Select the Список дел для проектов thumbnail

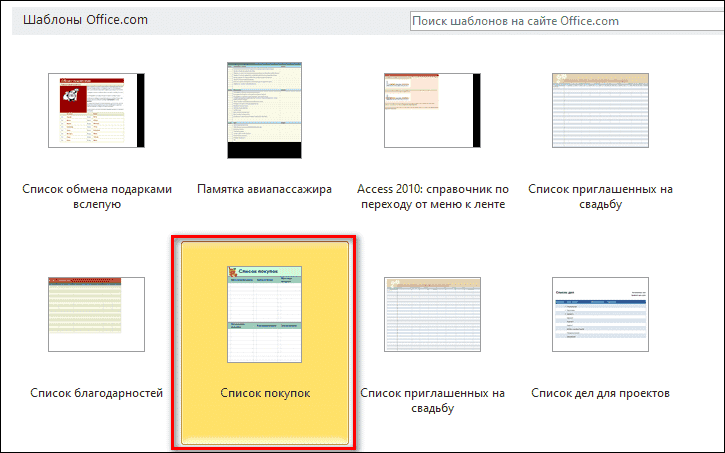click(x=600, y=314)
